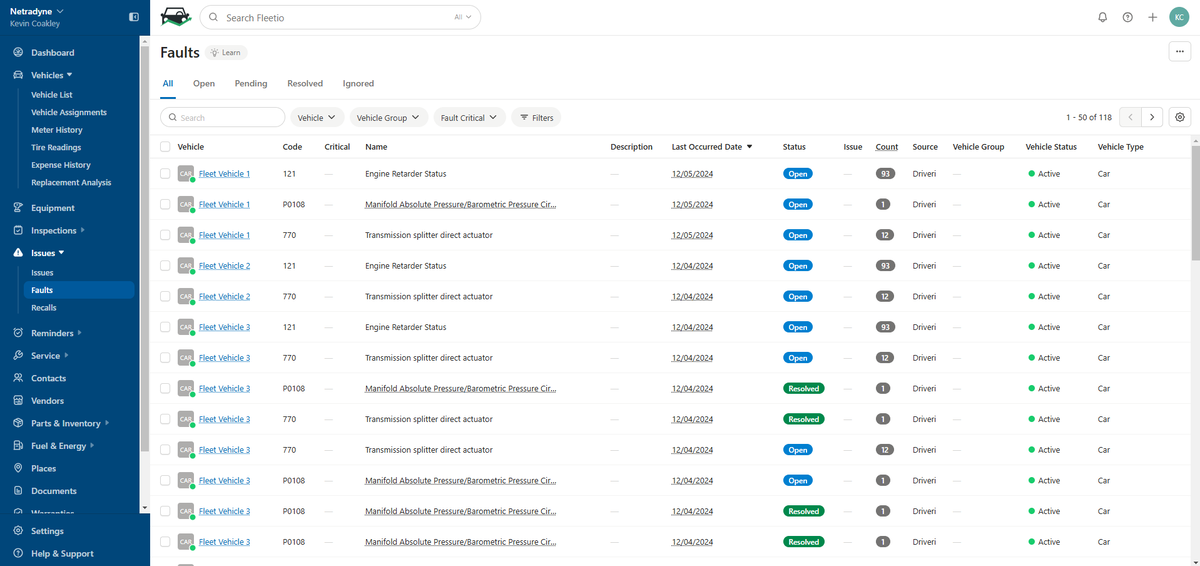Select all rows header checkbox

pyautogui.click(x=165, y=147)
